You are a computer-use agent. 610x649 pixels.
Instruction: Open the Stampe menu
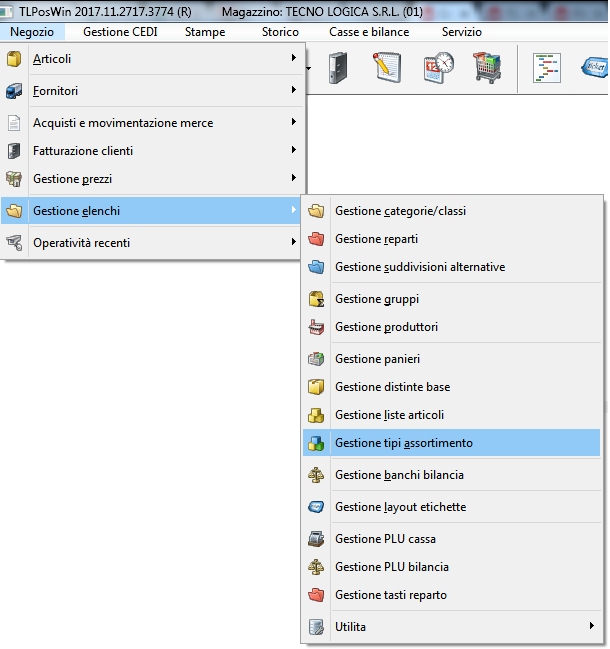[x=205, y=32]
